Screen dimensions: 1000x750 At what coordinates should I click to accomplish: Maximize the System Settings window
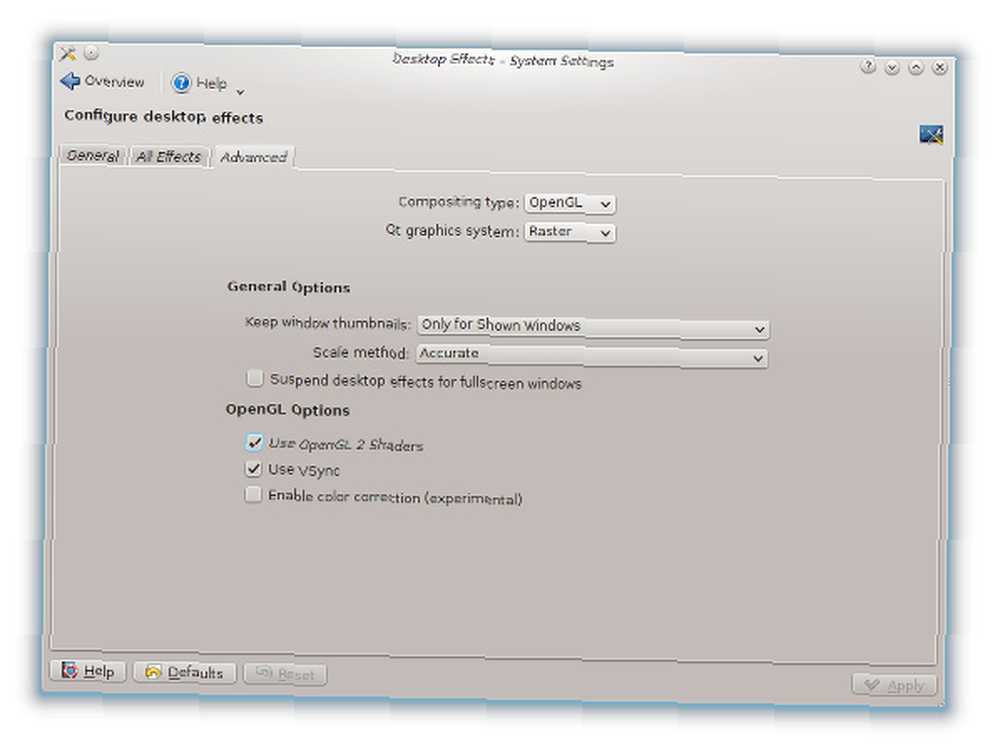(915, 68)
